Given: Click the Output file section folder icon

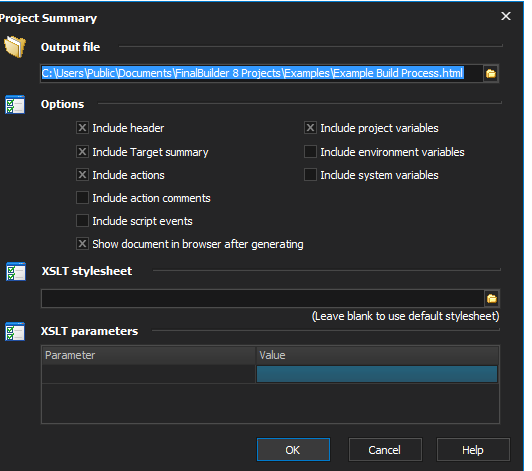Looking at the screenshot, I should click(x=15, y=46).
